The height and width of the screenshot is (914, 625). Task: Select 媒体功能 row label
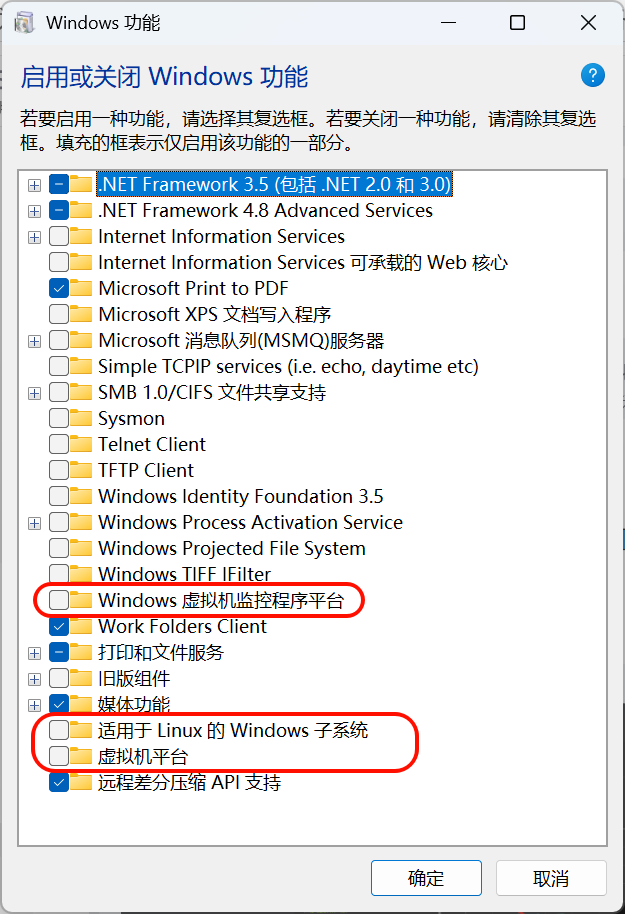tap(134, 704)
